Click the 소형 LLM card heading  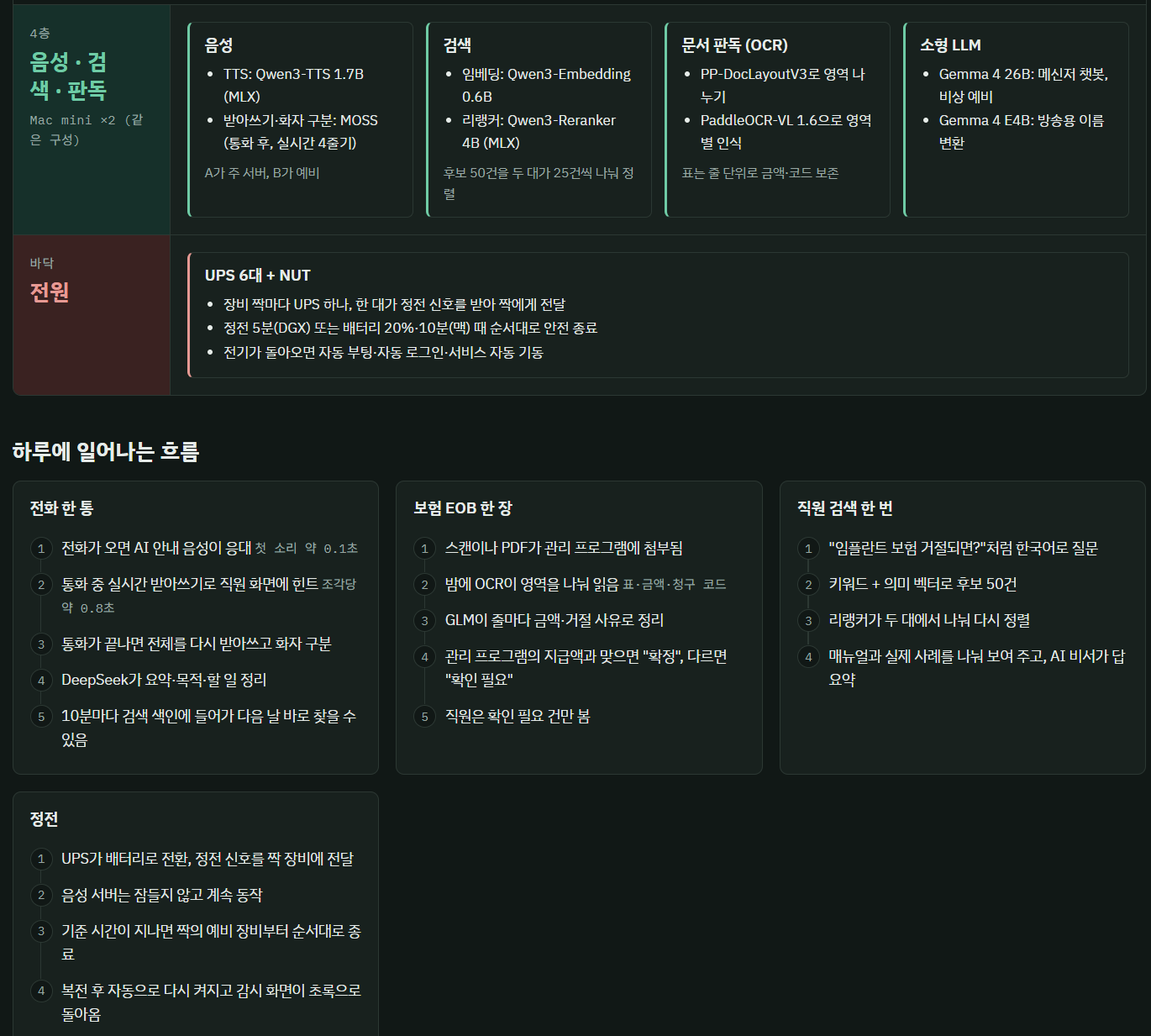pos(950,45)
